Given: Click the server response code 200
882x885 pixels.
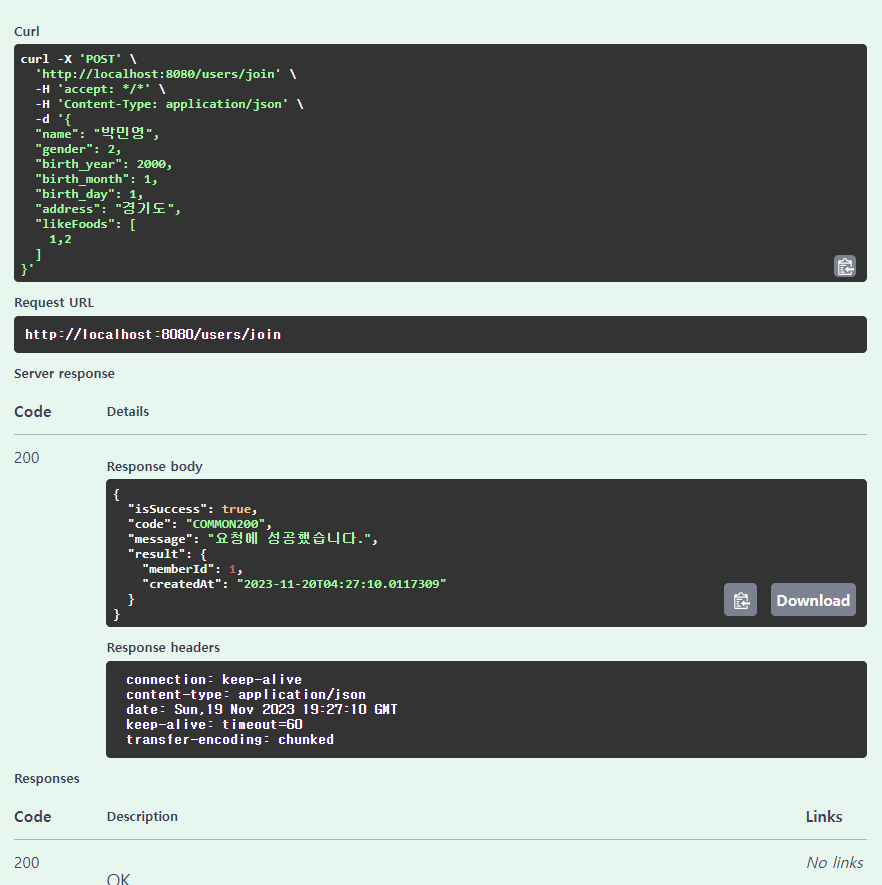Looking at the screenshot, I should tap(27, 458).
